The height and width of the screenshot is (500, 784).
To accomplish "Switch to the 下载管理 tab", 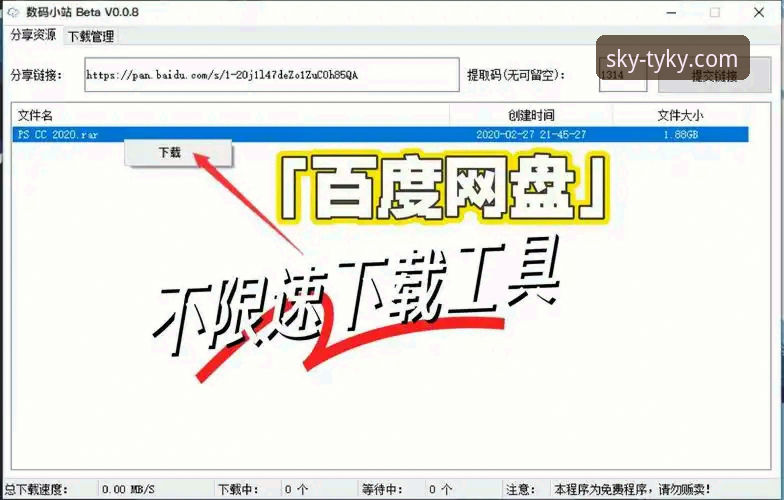I will (91, 36).
